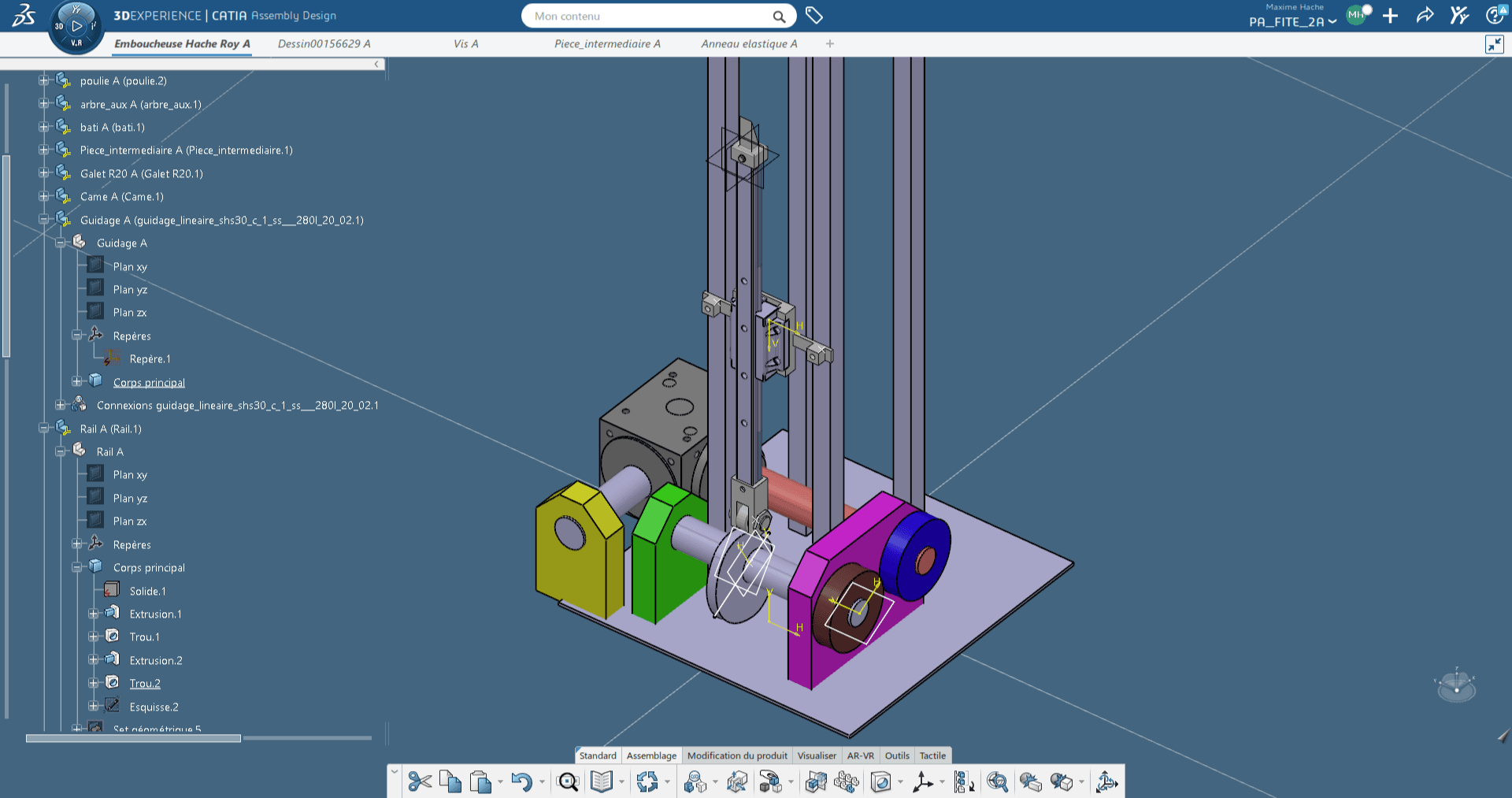Click the Paste clipboard icon
The height and width of the screenshot is (798, 1512).
point(480,781)
